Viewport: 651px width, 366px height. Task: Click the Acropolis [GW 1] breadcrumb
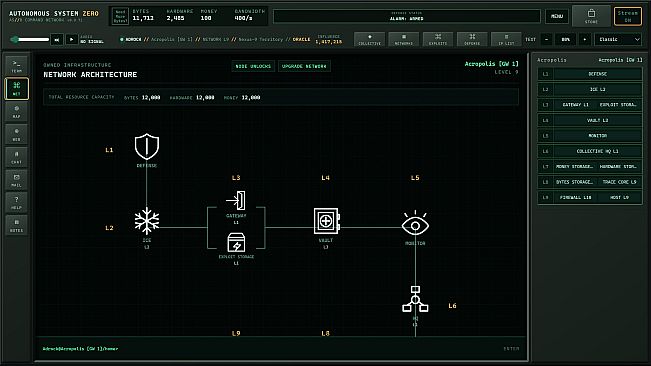172,39
